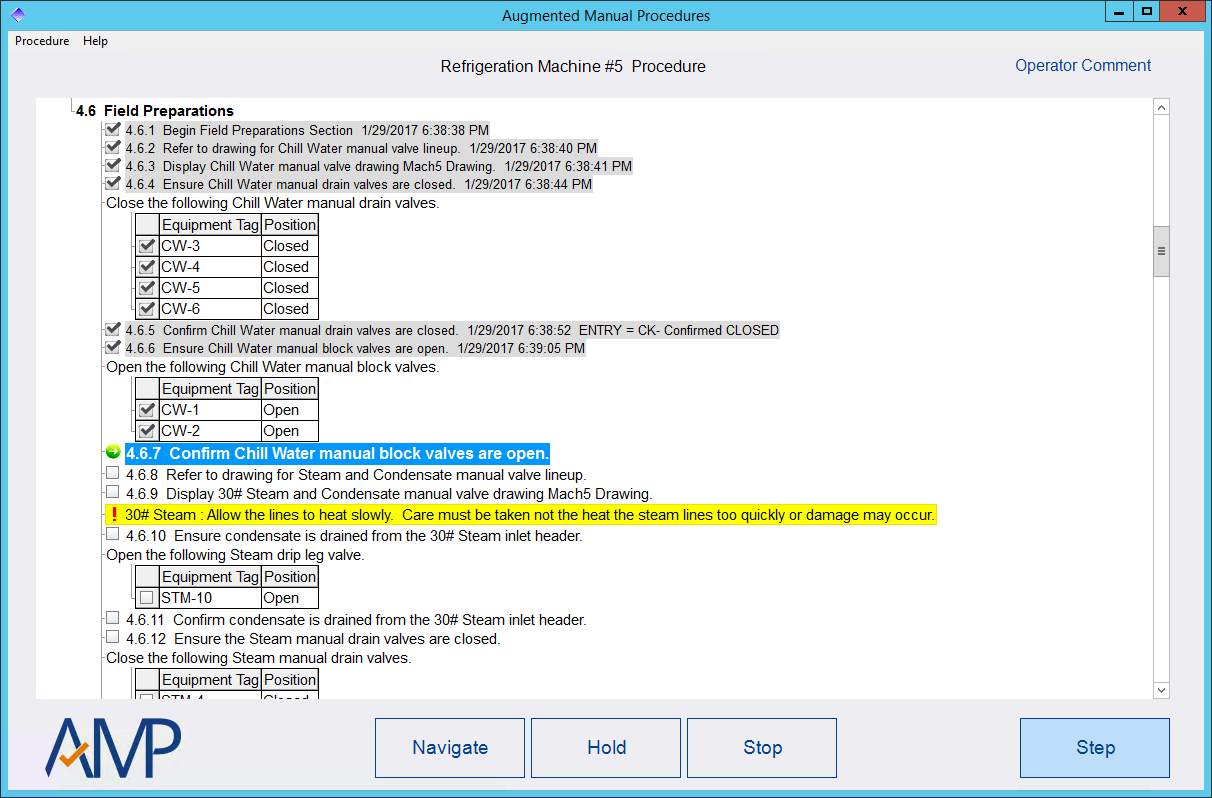Viewport: 1212px width, 798px height.
Task: Uncheck the CW-1 Open valve checkbox
Action: [x=147, y=409]
